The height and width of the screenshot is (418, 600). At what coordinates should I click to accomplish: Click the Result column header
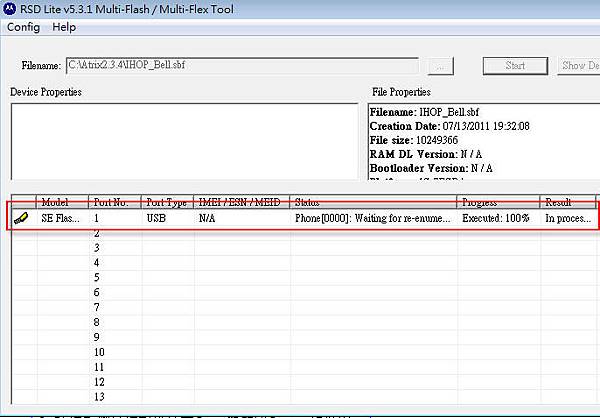coord(568,202)
